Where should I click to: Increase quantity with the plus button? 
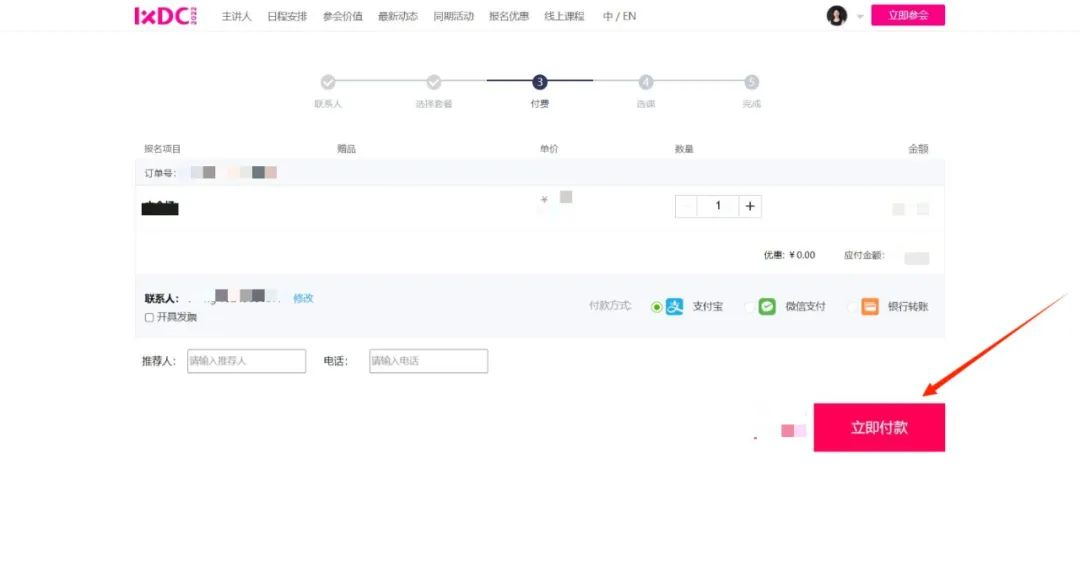[x=750, y=206]
